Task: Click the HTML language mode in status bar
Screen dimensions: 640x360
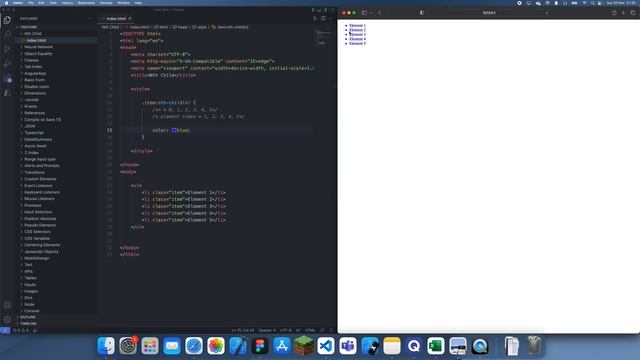Action: [x=310, y=330]
